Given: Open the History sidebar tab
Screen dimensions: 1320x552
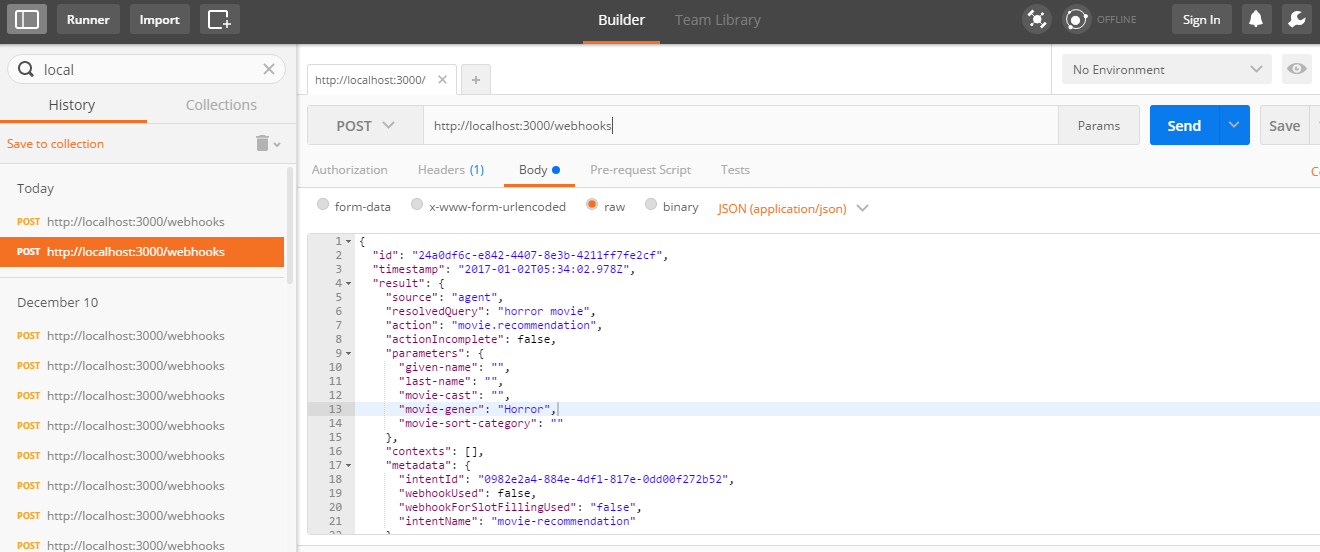Looking at the screenshot, I should [72, 105].
